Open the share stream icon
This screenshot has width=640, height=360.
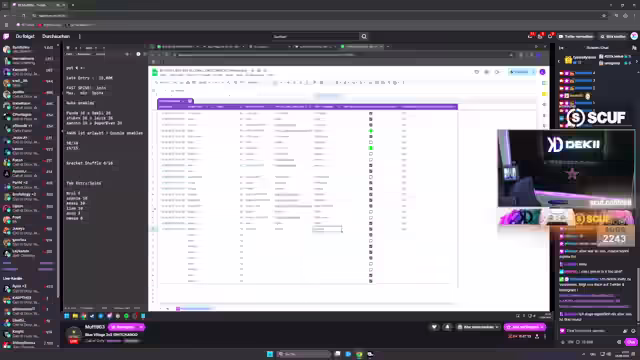tap(537, 336)
